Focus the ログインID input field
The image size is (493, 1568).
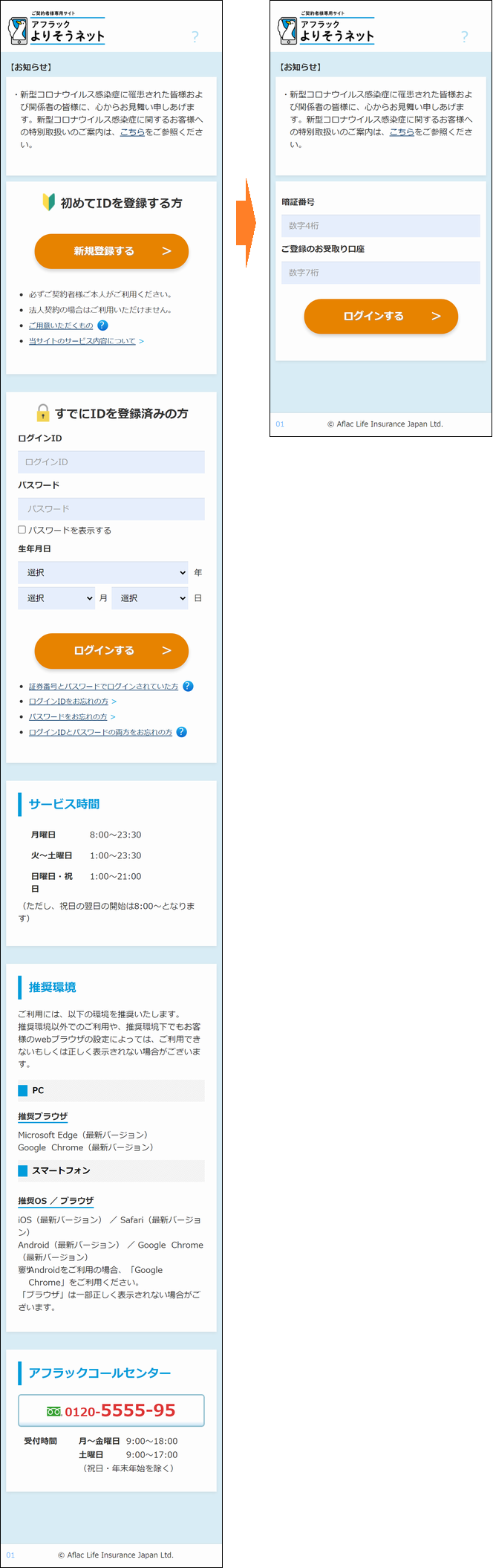pos(111,462)
